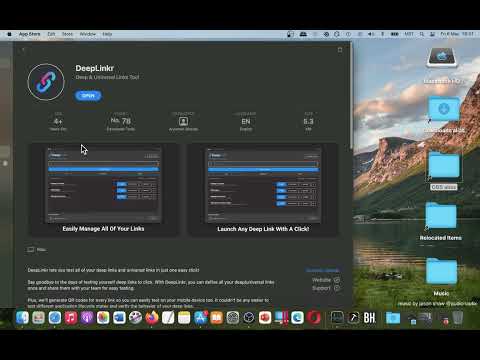Open Music from the Dock
Image resolution: width=480 pixels, height=360 pixels.
[x=71, y=318]
